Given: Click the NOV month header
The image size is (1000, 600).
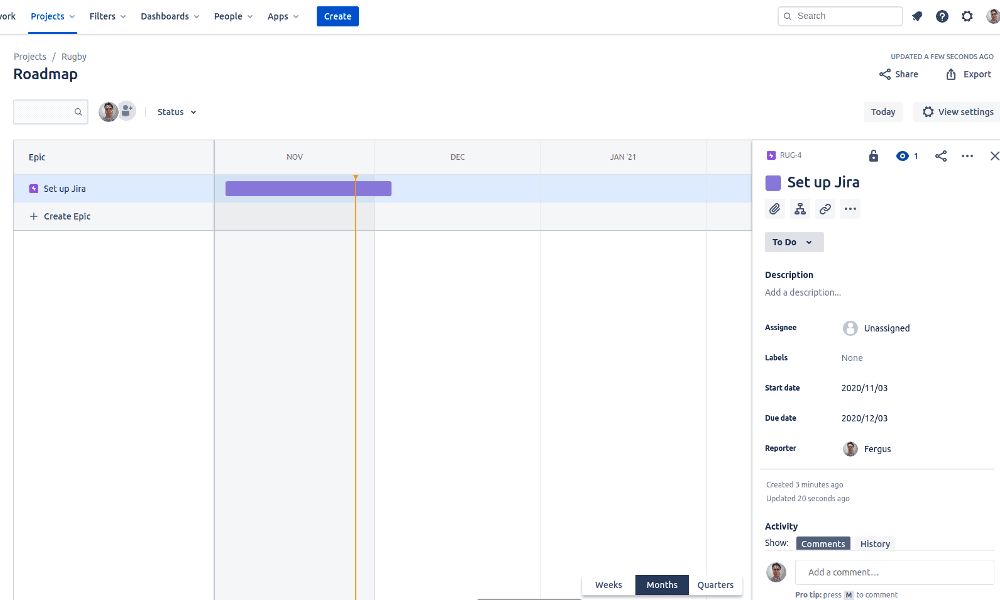Looking at the screenshot, I should click(x=295, y=157).
